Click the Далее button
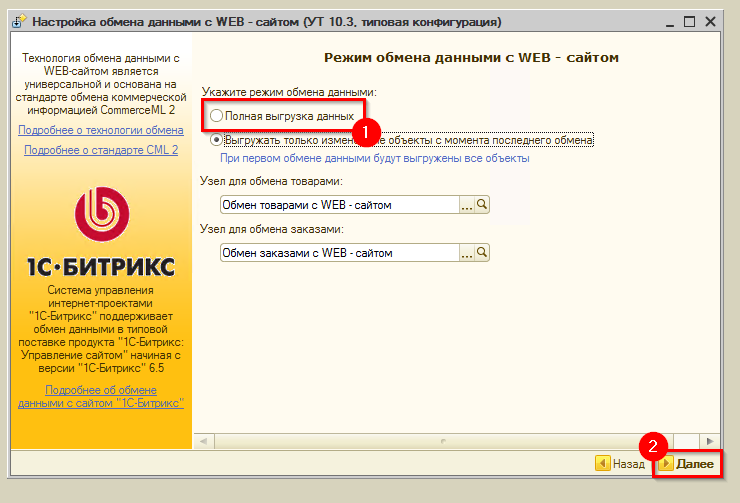This screenshot has height=503, width=740. (x=689, y=464)
